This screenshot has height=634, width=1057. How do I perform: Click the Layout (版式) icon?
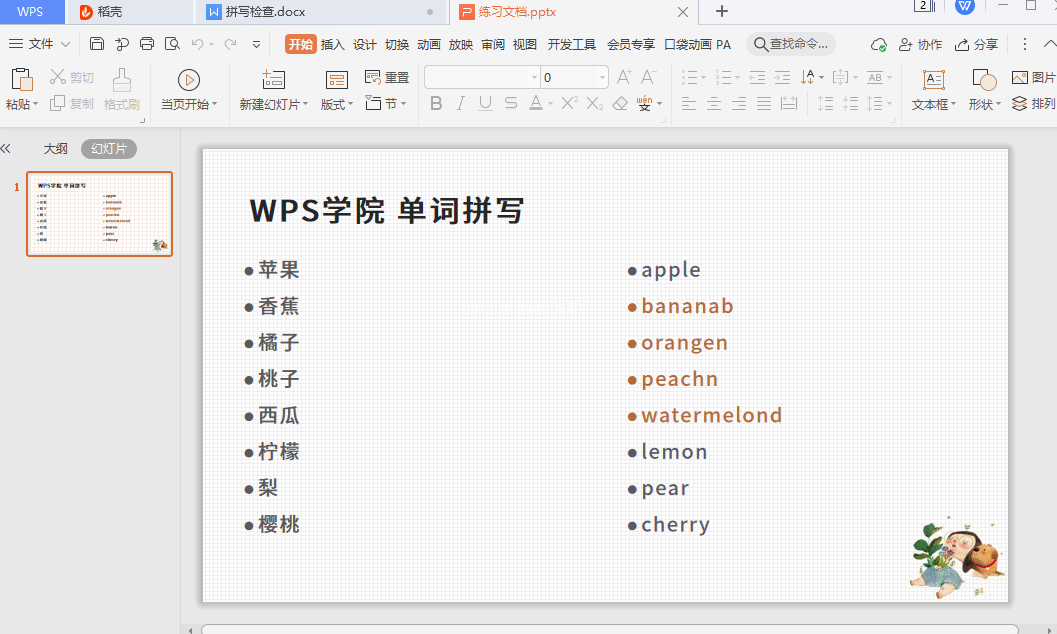(336, 80)
